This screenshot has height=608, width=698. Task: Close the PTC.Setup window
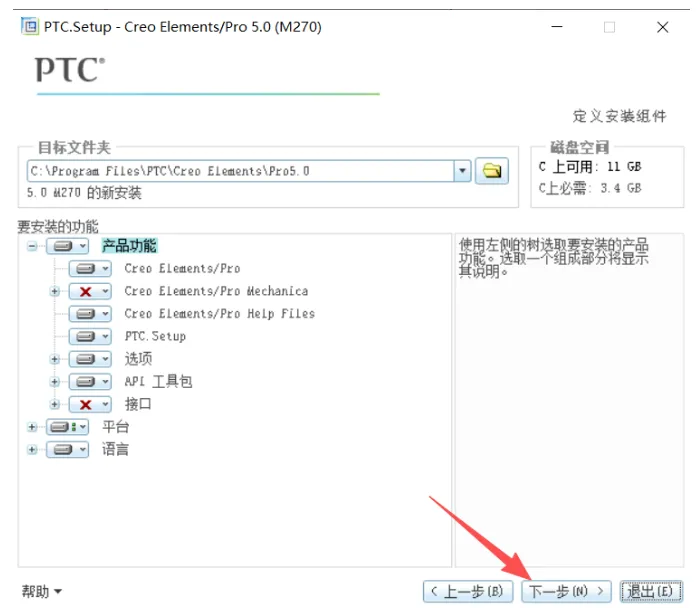[x=662, y=27]
